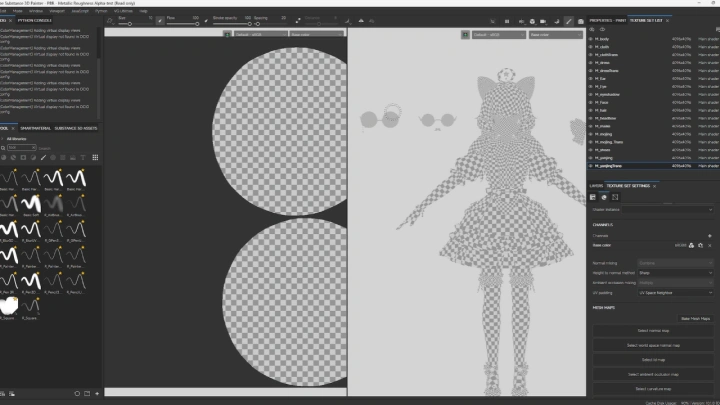720x405 pixels.
Task: Click green plus icon in 3D viewport header
Action: (465, 35)
